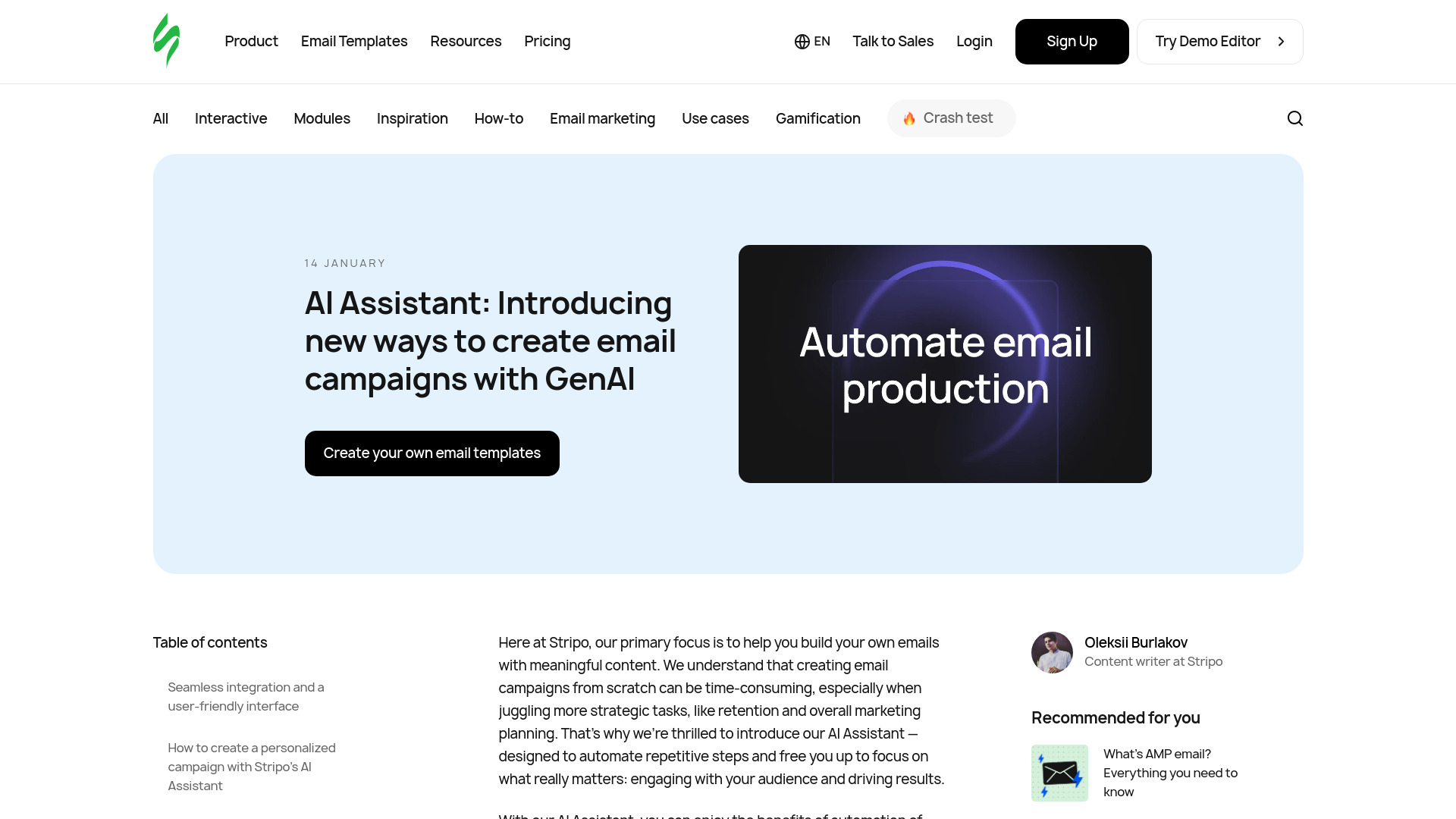Open the Product dropdown menu
The height and width of the screenshot is (819, 1456).
click(x=252, y=41)
